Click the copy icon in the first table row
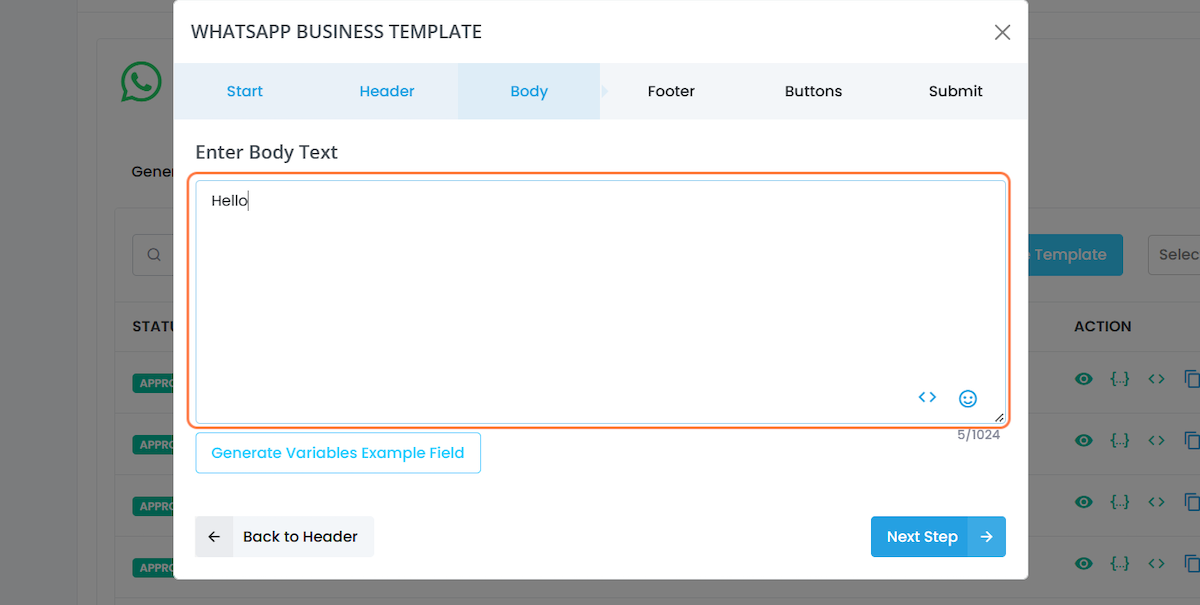 pos(1191,379)
